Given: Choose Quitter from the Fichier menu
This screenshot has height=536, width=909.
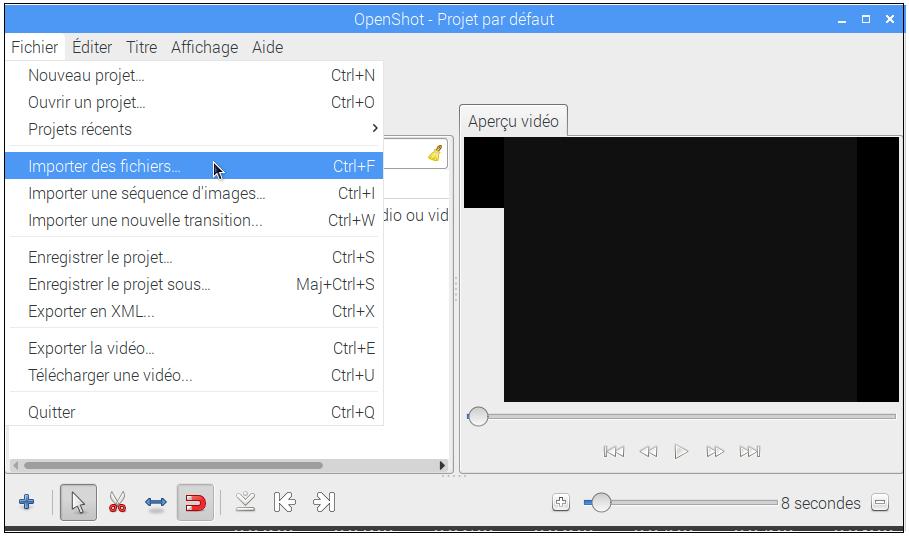Looking at the screenshot, I should coord(194,413).
